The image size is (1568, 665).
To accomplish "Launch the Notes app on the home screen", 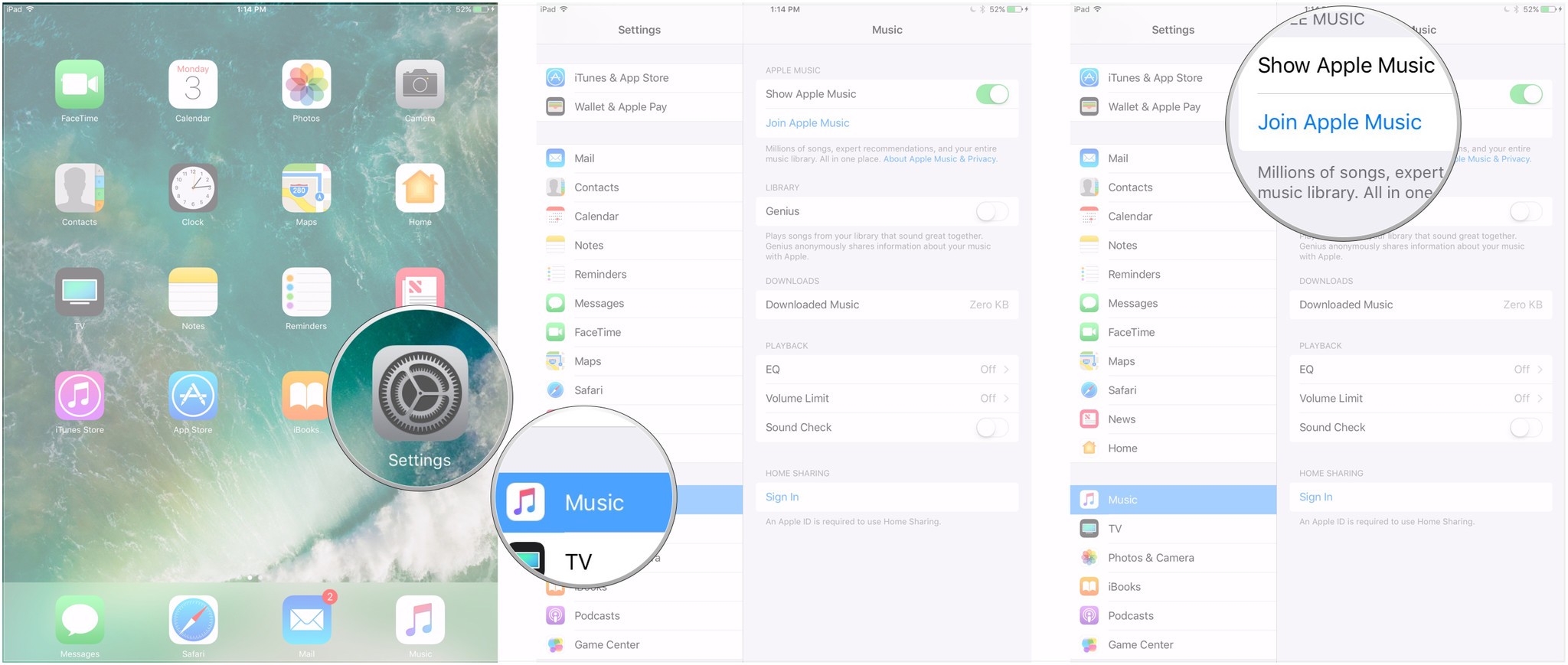I will pos(193,292).
